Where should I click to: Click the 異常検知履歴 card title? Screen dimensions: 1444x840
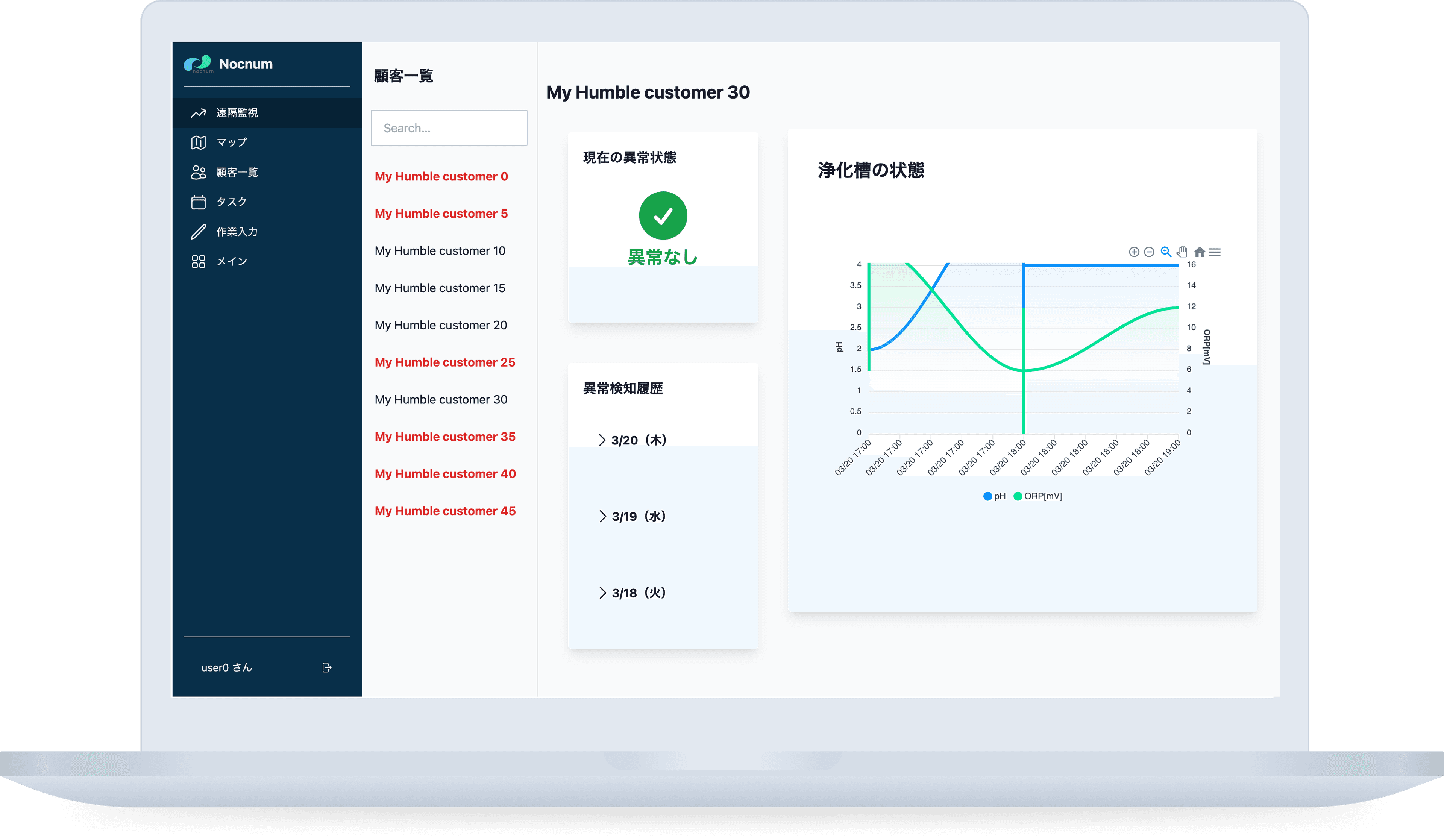[623, 388]
